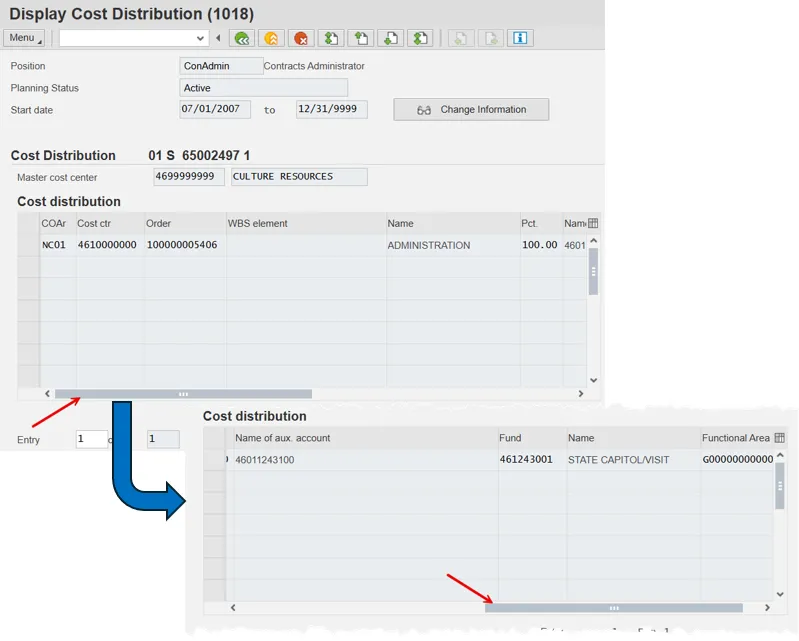799x641 pixels.
Task: Go to first page using toolbar icon
Action: 331,38
